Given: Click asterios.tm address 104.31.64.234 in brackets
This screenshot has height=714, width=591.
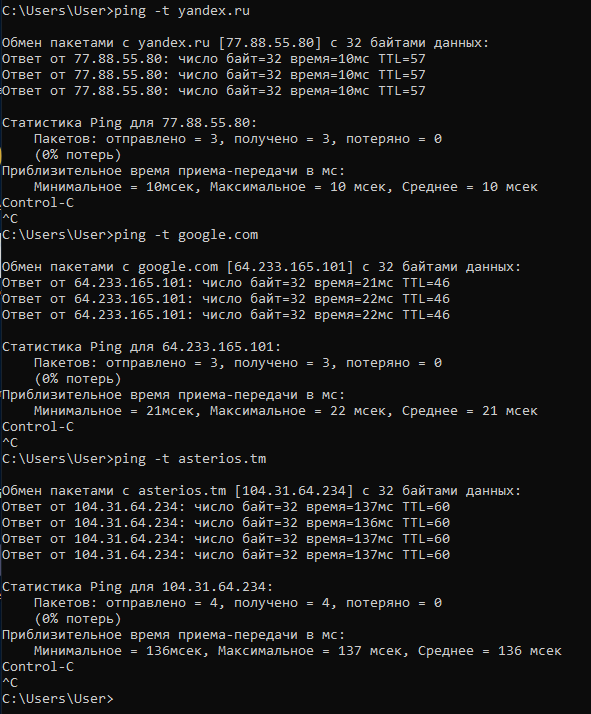Looking at the screenshot, I should [294, 490].
